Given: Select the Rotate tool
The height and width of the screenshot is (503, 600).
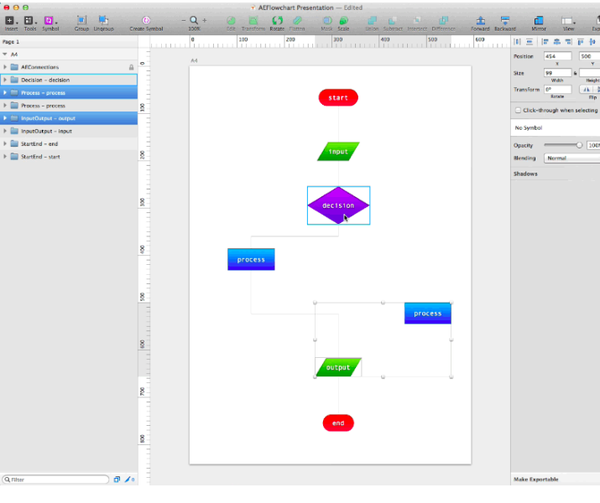Looking at the screenshot, I should pyautogui.click(x=277, y=23).
